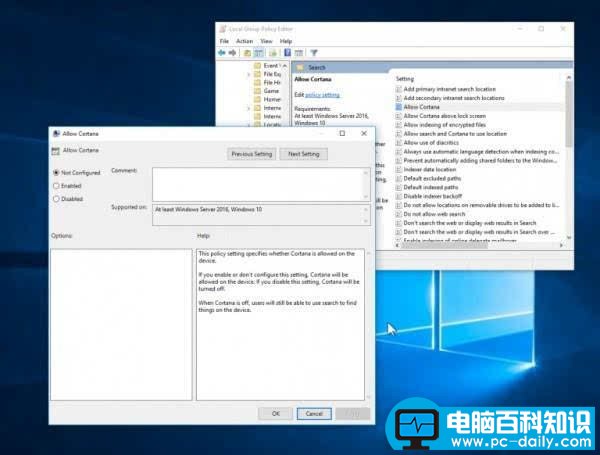Screen dimensions: 600x455
Task: Select 'Prevent automatically adding shared folders' row
Action: (476, 160)
